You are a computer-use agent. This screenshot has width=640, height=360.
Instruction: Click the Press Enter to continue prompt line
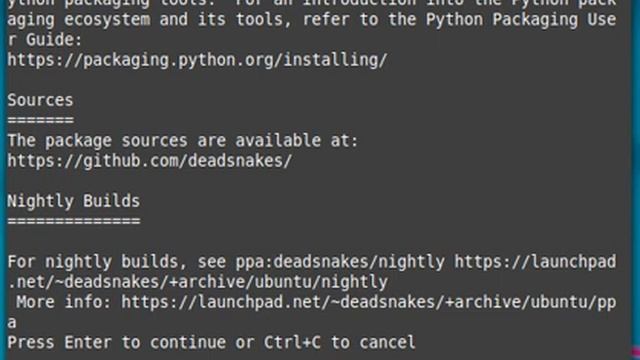tap(211, 342)
